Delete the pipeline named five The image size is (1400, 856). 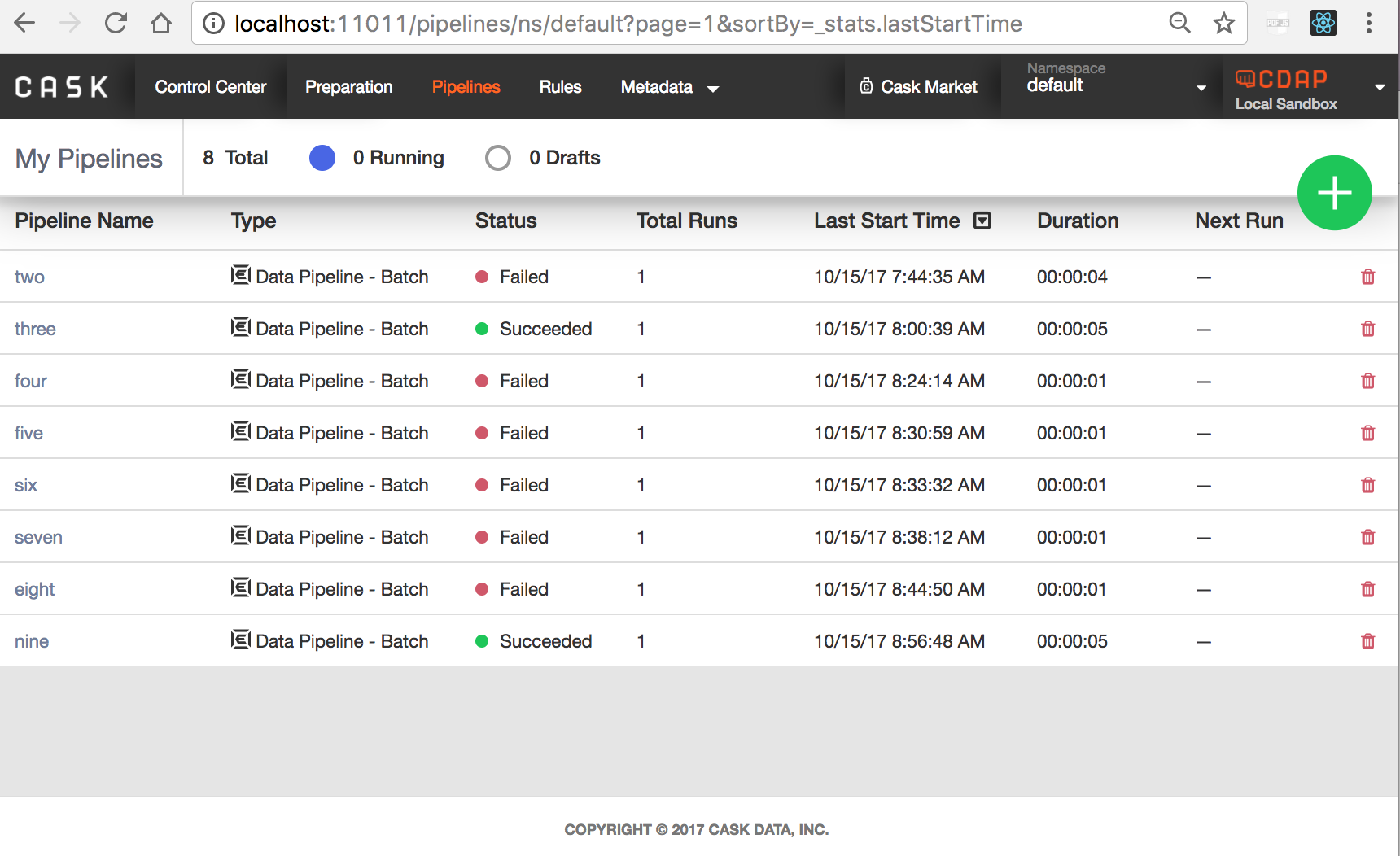1367,433
